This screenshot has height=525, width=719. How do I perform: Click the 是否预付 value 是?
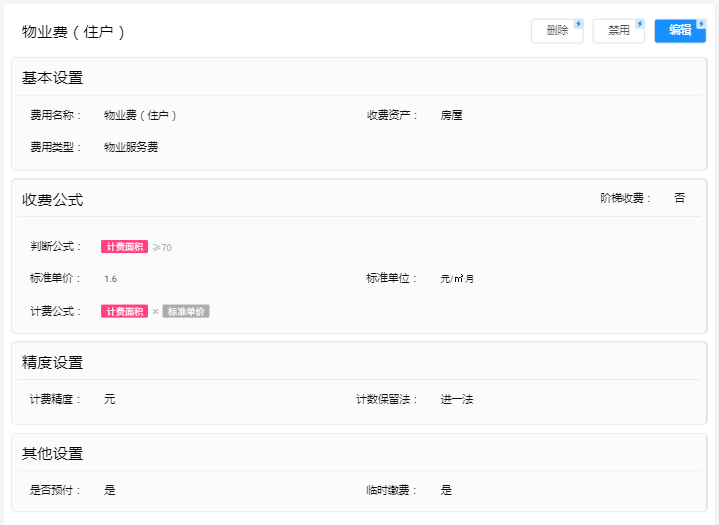tap(110, 490)
